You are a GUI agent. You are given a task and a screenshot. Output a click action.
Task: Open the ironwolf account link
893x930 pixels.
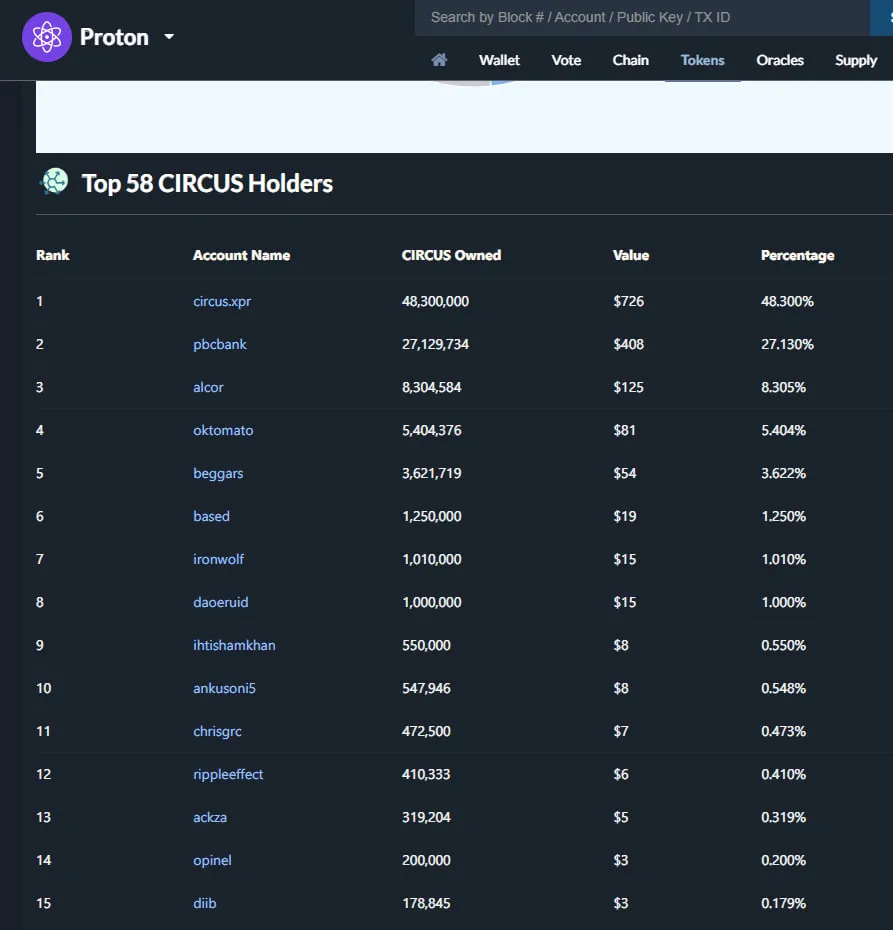tap(218, 559)
